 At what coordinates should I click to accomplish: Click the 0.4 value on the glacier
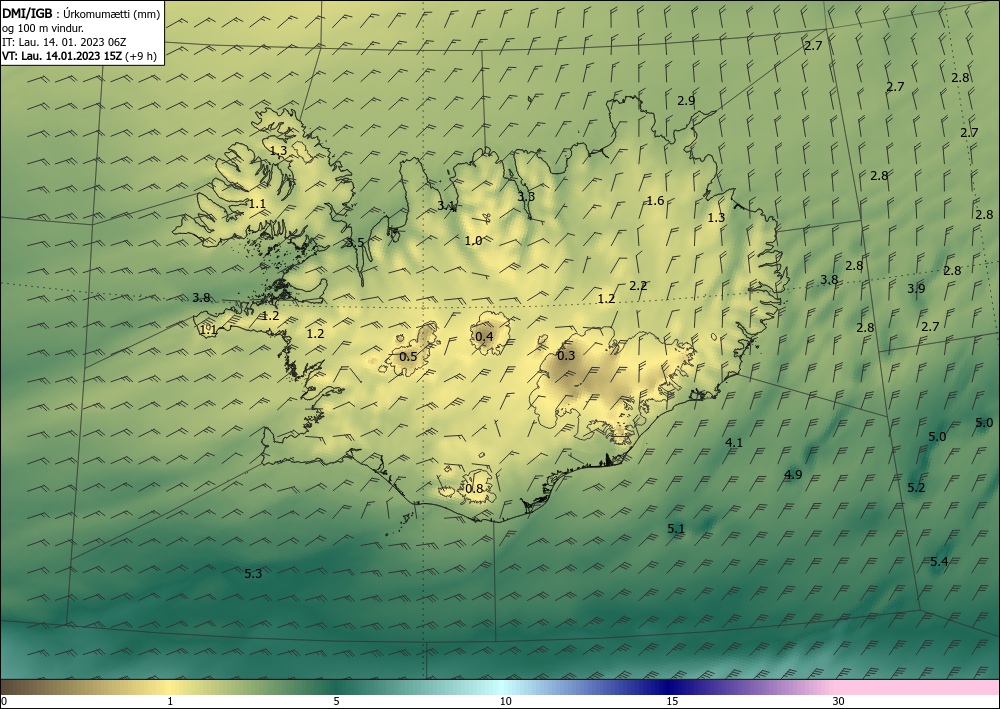pos(485,337)
